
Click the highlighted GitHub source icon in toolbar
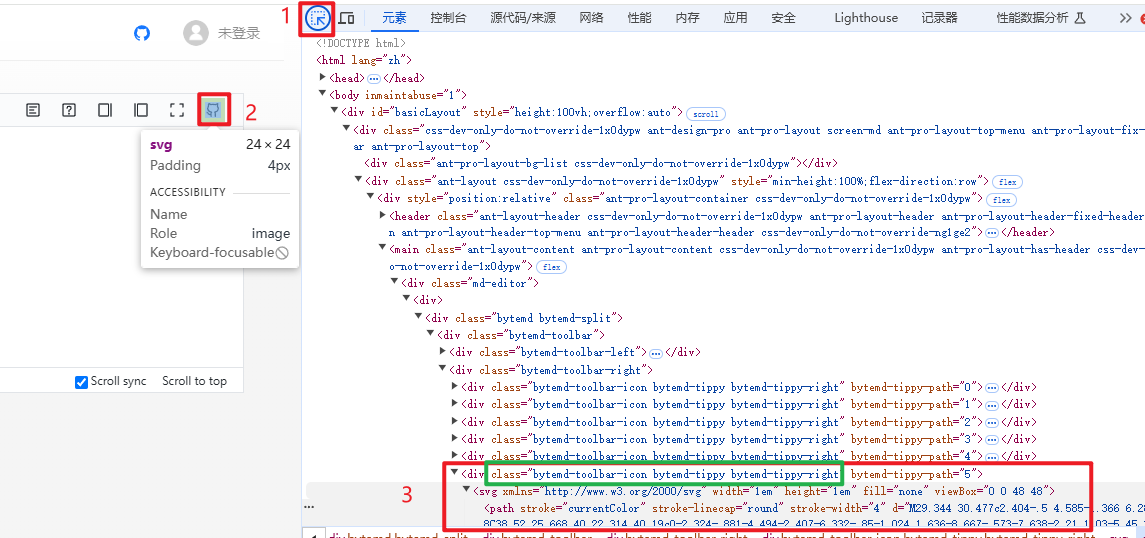[x=213, y=110]
